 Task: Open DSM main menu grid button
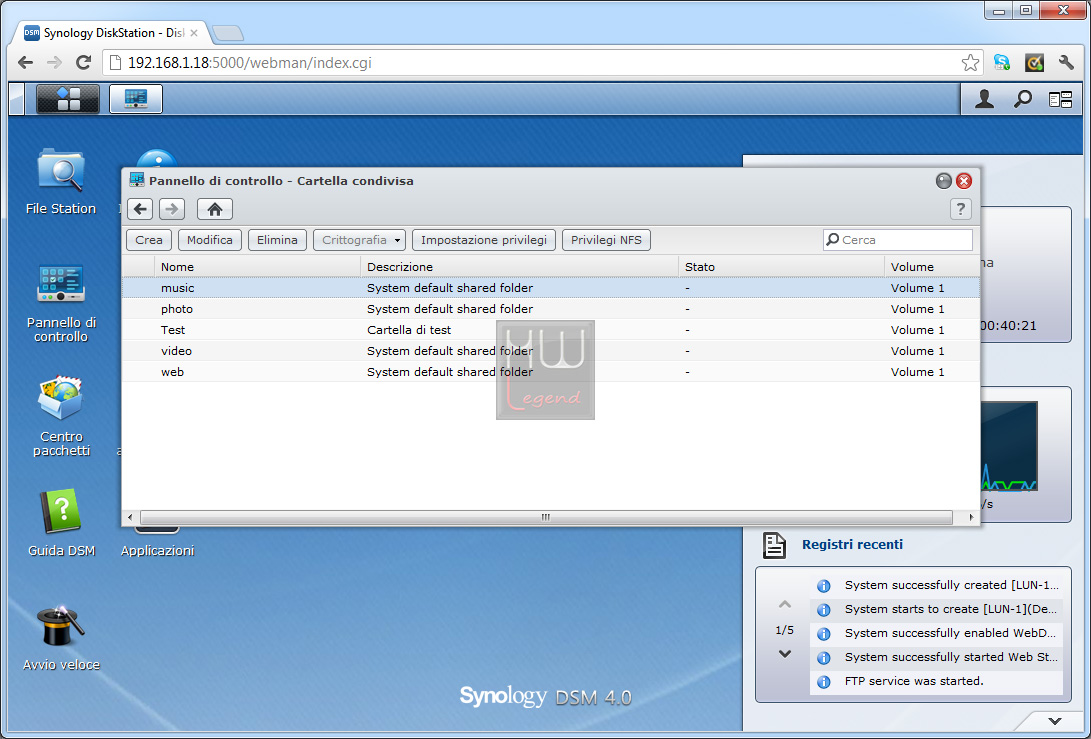coord(68,99)
